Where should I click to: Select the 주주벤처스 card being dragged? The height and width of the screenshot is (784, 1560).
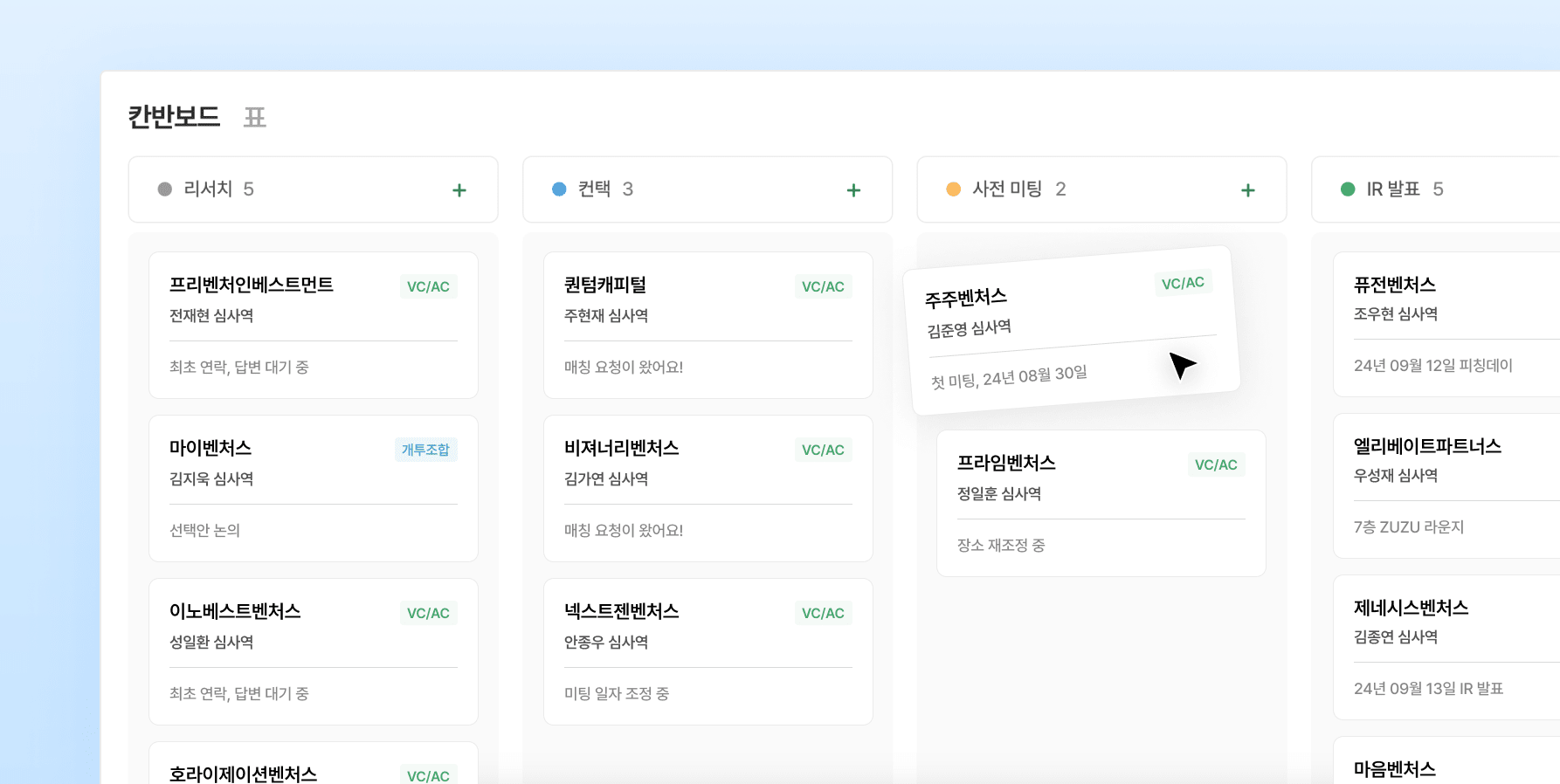click(x=1072, y=331)
